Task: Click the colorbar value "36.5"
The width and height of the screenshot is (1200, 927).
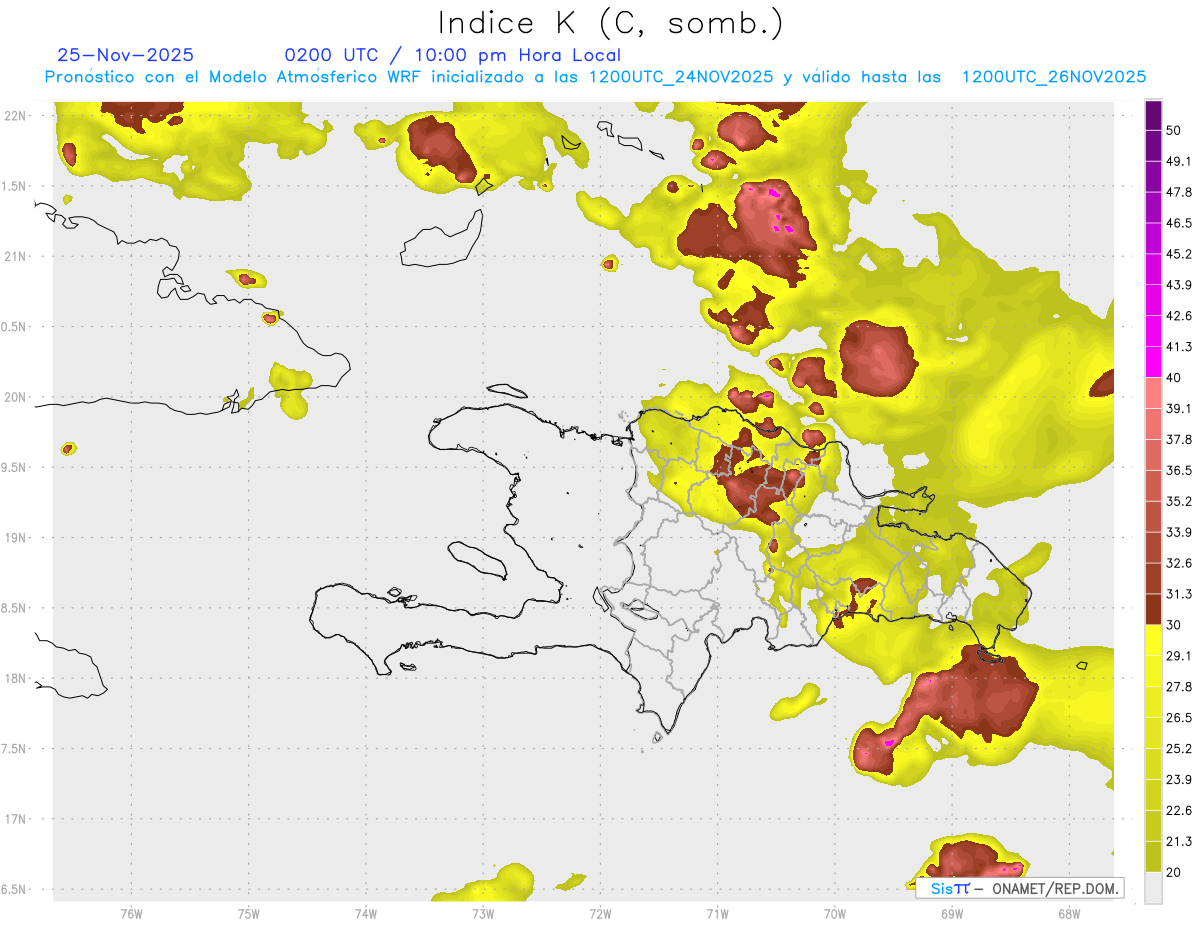Action: (1179, 471)
